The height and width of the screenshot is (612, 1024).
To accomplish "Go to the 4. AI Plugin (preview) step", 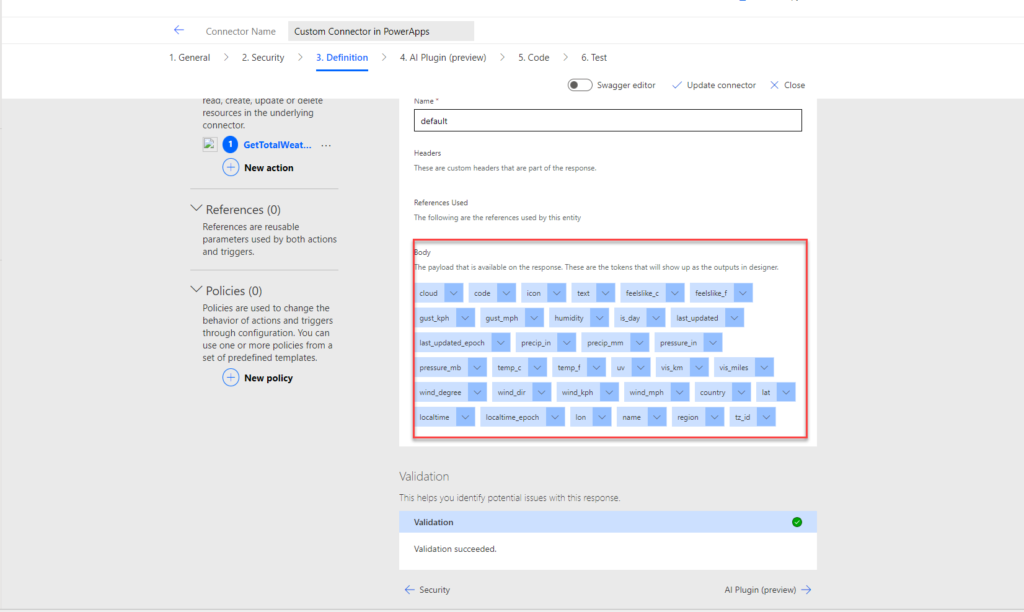I will click(443, 57).
